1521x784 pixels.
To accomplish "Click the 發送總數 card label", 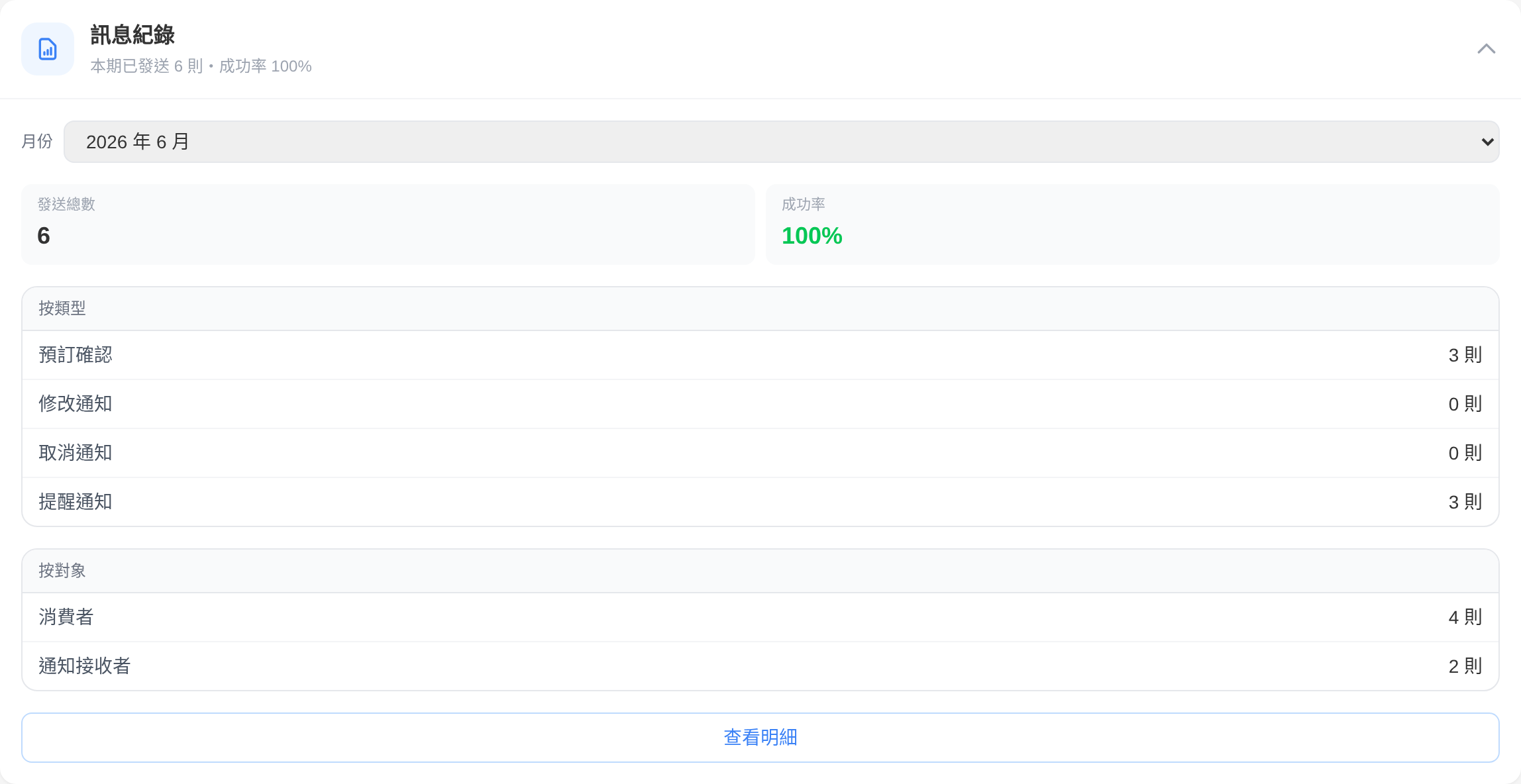I will 66,204.
